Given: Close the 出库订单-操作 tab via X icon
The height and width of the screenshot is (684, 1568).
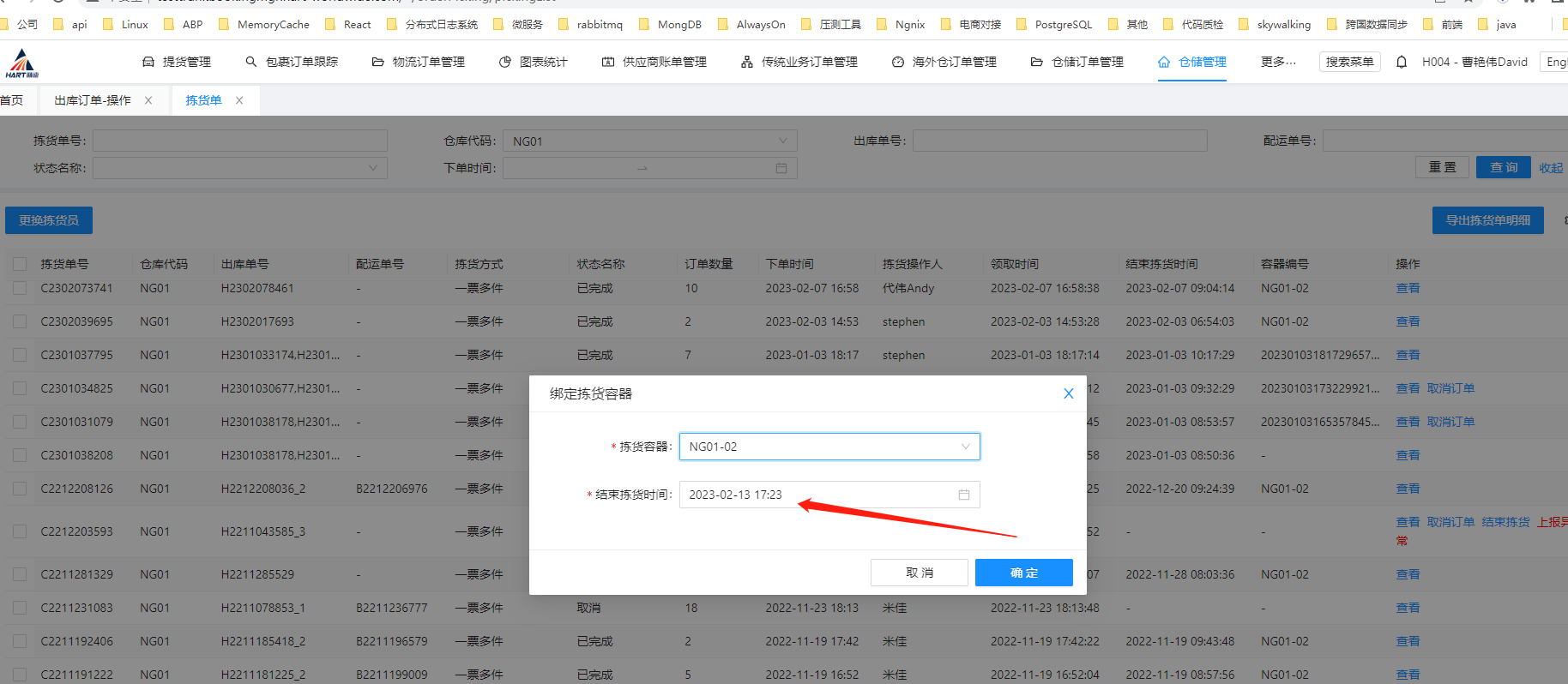Looking at the screenshot, I should [148, 100].
